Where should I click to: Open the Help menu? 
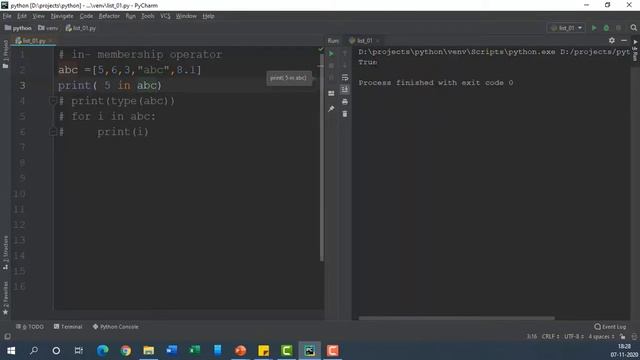[x=208, y=16]
